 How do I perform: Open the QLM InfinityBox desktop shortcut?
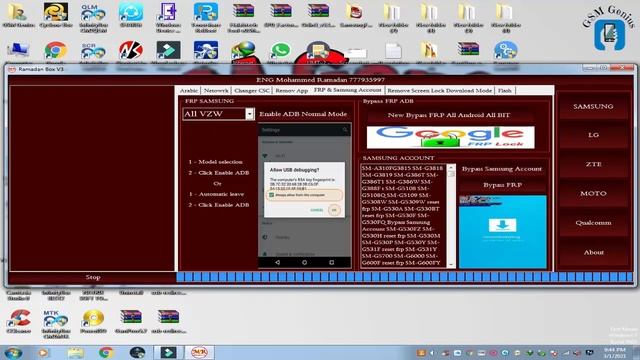tap(93, 18)
